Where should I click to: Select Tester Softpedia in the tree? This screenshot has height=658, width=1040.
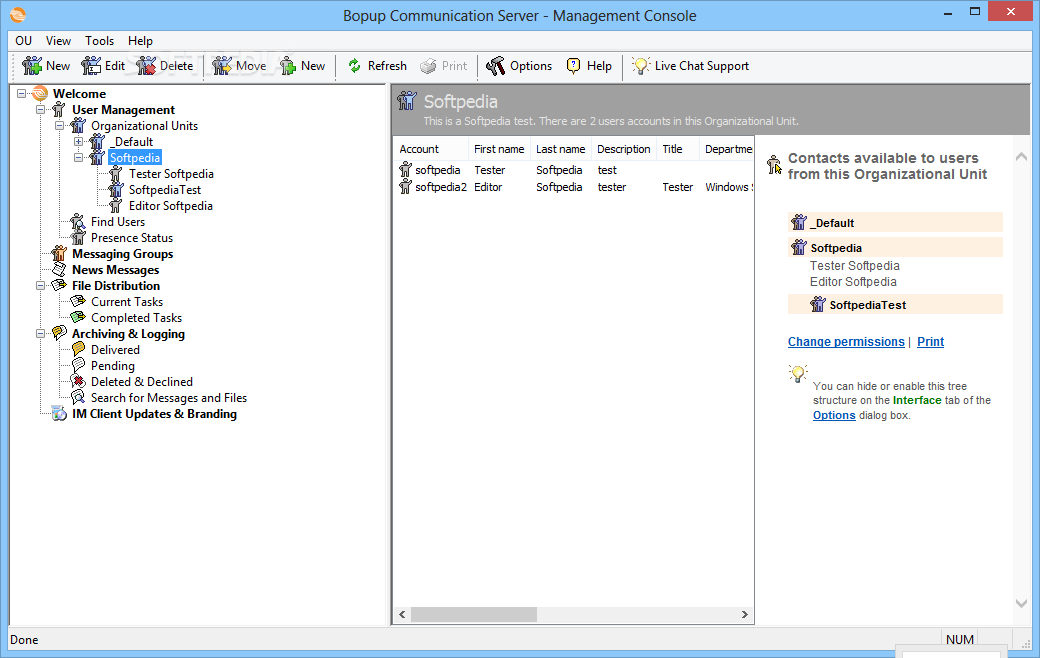(171, 174)
